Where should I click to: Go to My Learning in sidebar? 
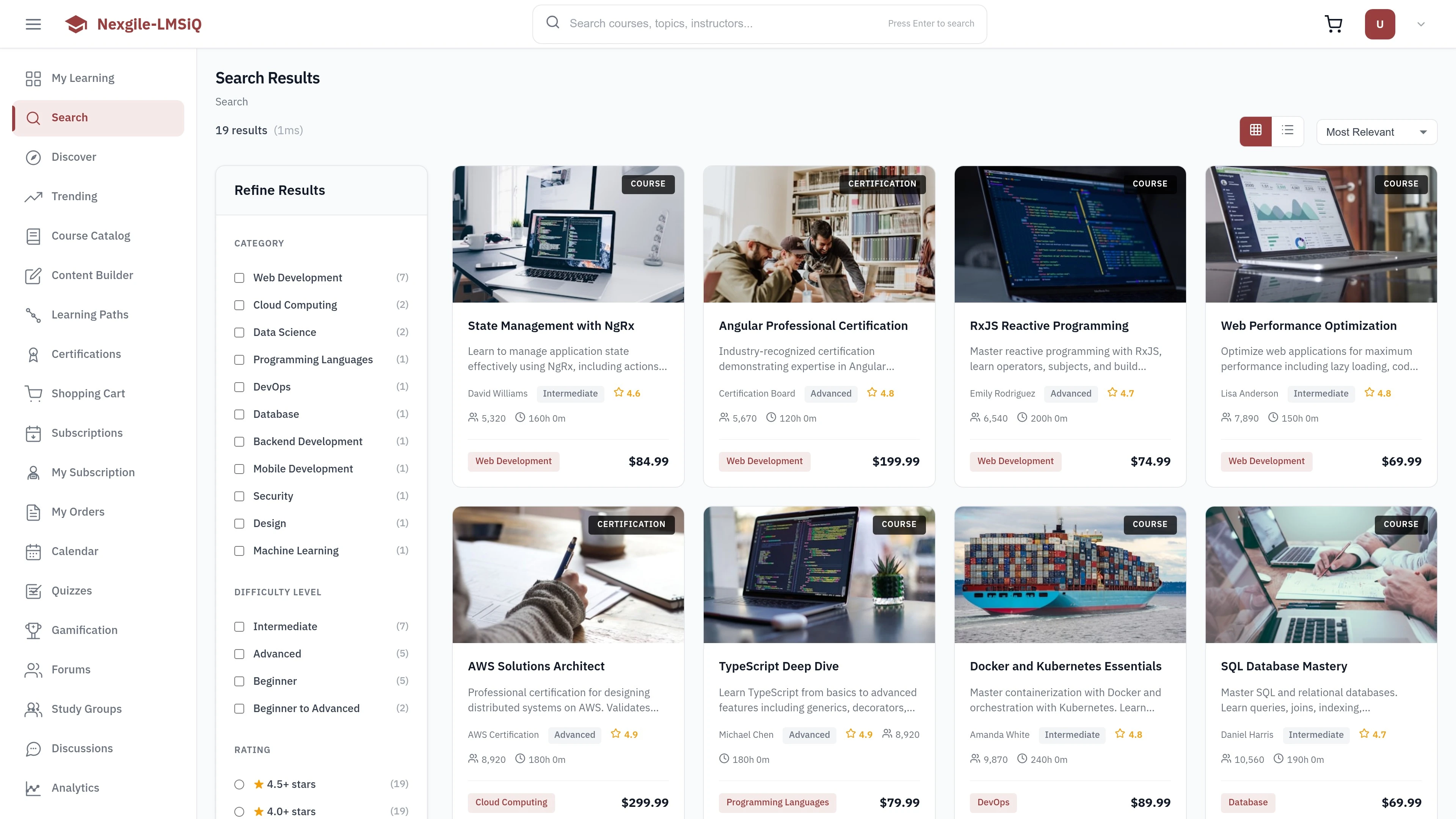98,78
